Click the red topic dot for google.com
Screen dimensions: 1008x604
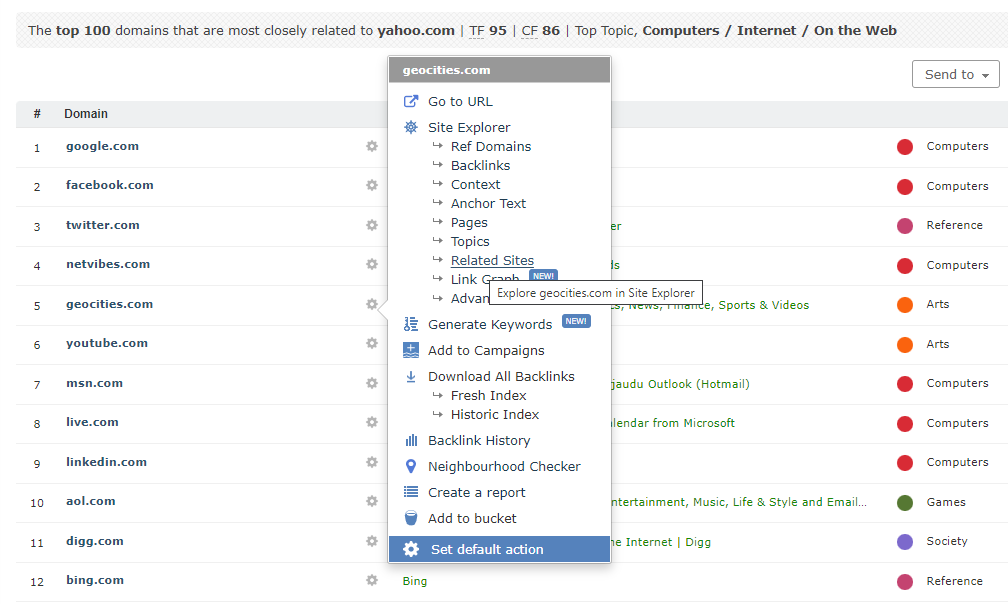click(x=904, y=147)
